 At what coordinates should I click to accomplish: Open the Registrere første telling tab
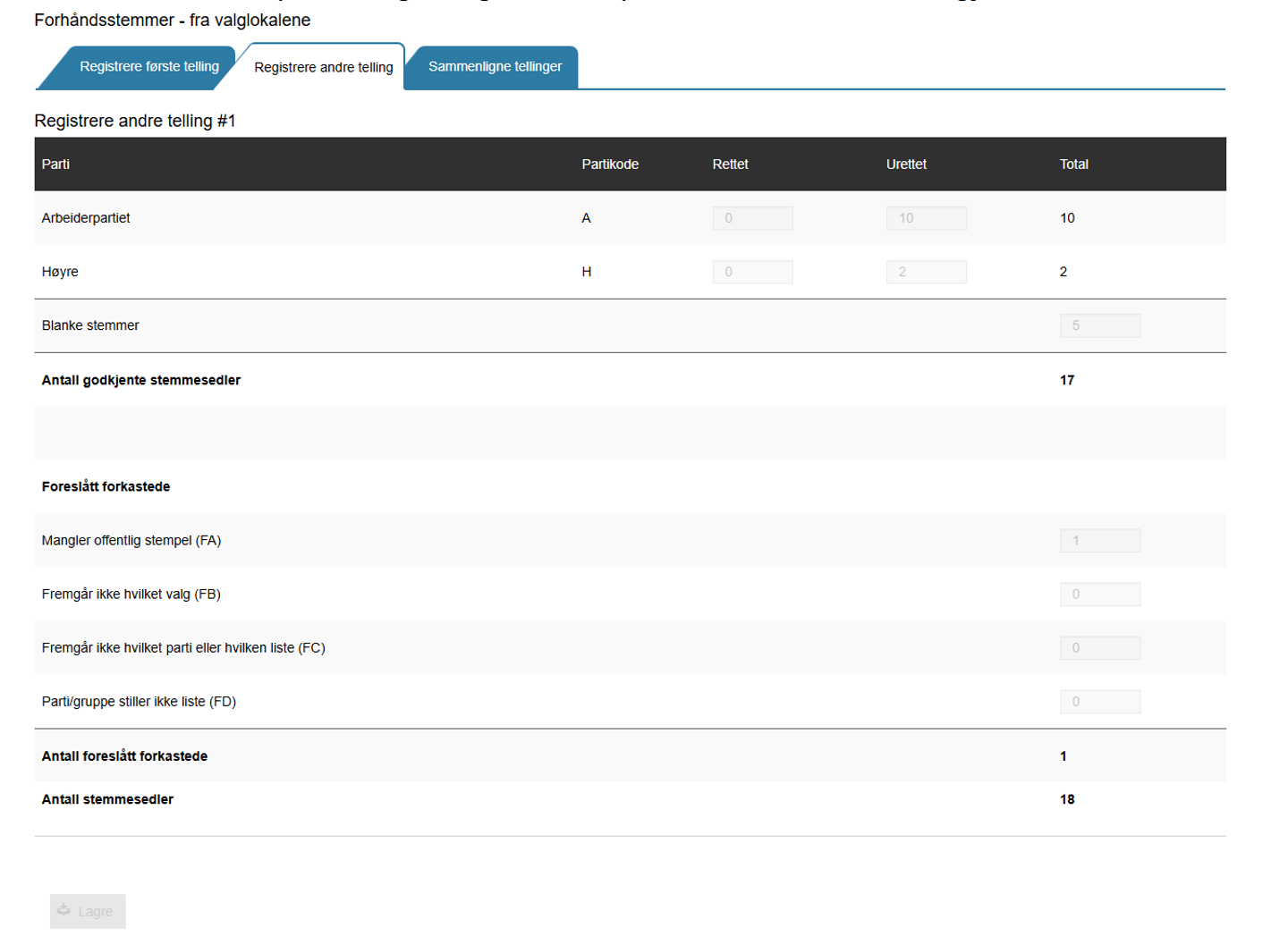(x=148, y=67)
